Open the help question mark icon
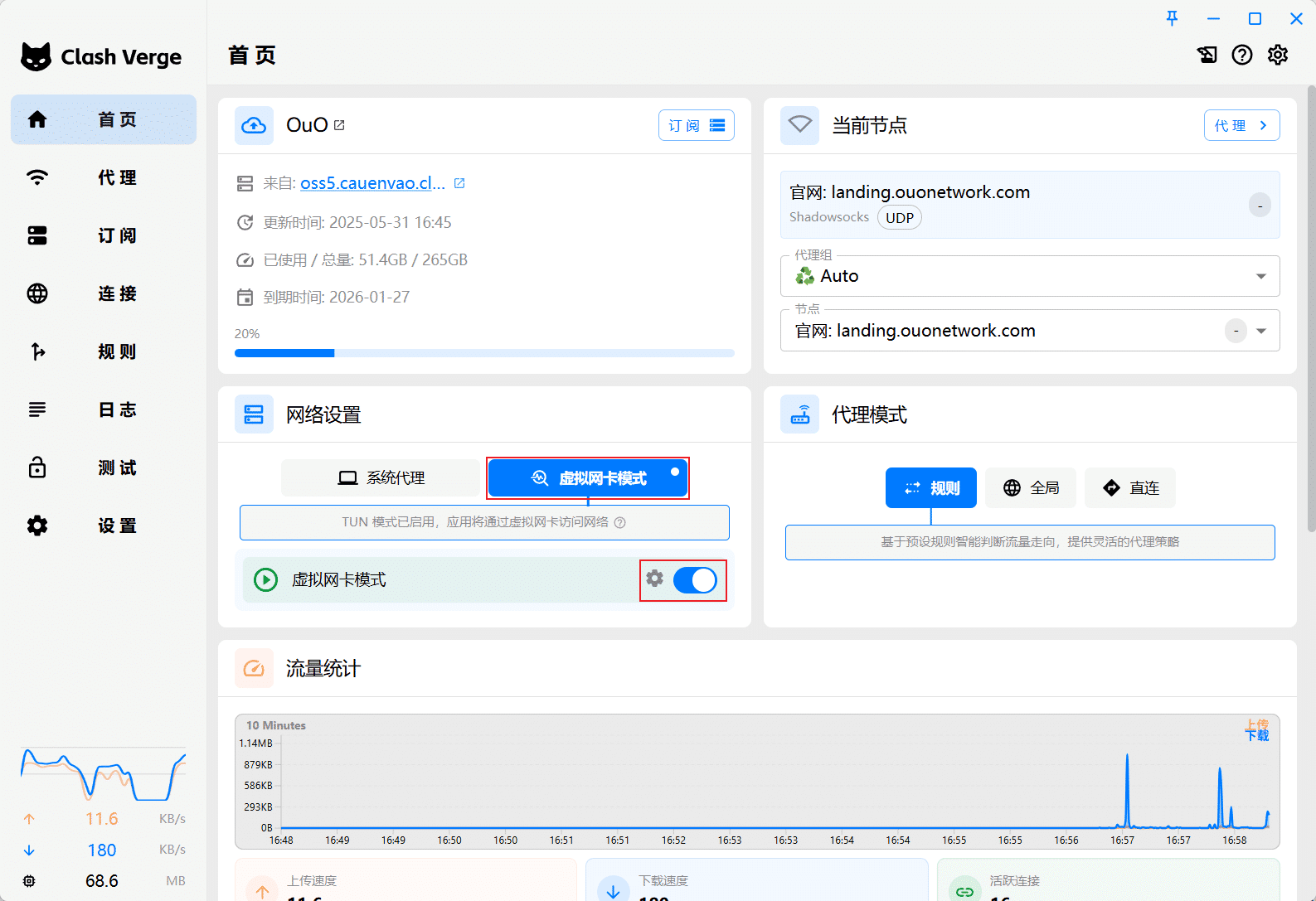Viewport: 1316px width, 901px height. click(x=1241, y=55)
